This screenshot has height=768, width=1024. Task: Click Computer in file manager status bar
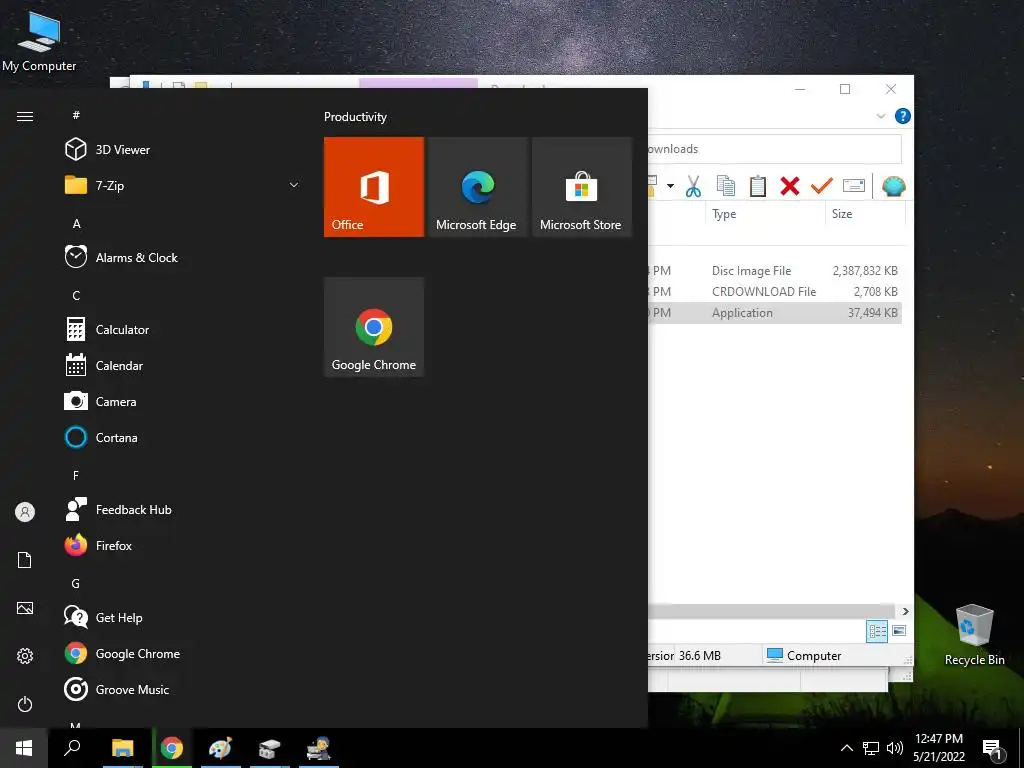(803, 655)
